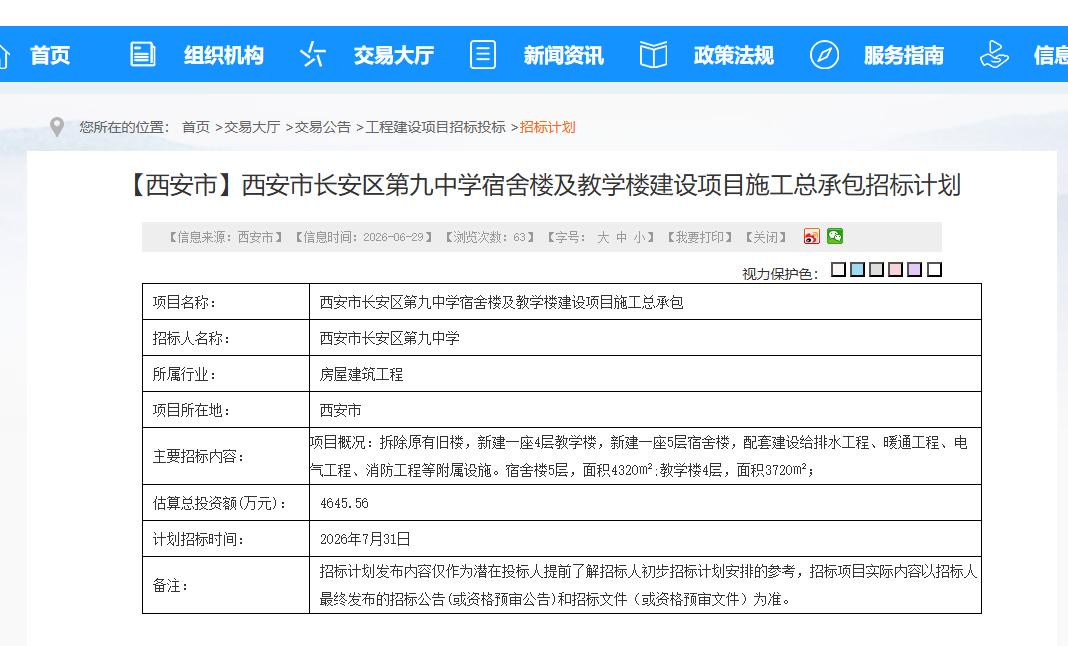
Task: Go to 交易大厅 menu item
Action: [x=394, y=55]
